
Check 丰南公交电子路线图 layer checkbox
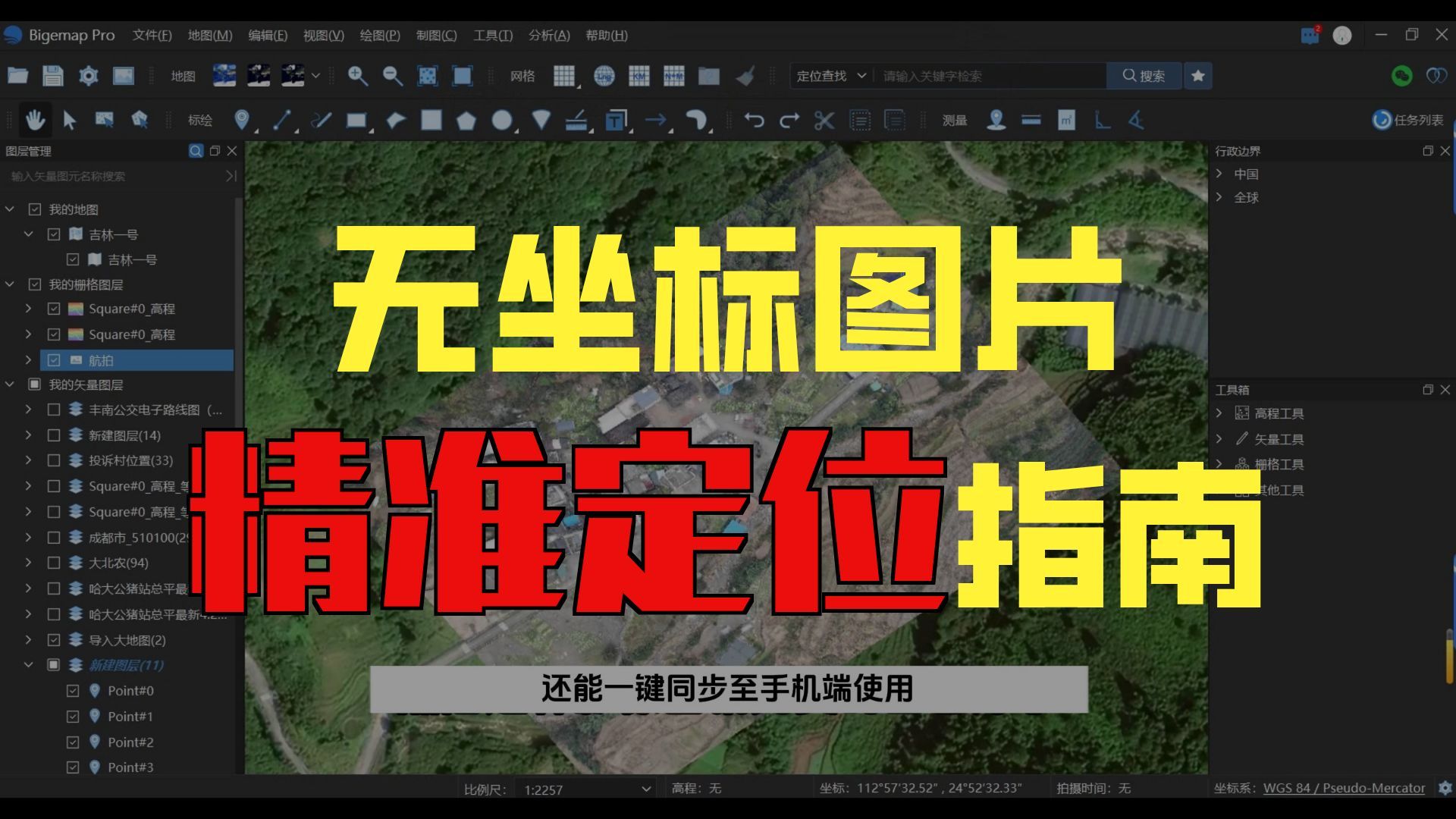click(54, 409)
